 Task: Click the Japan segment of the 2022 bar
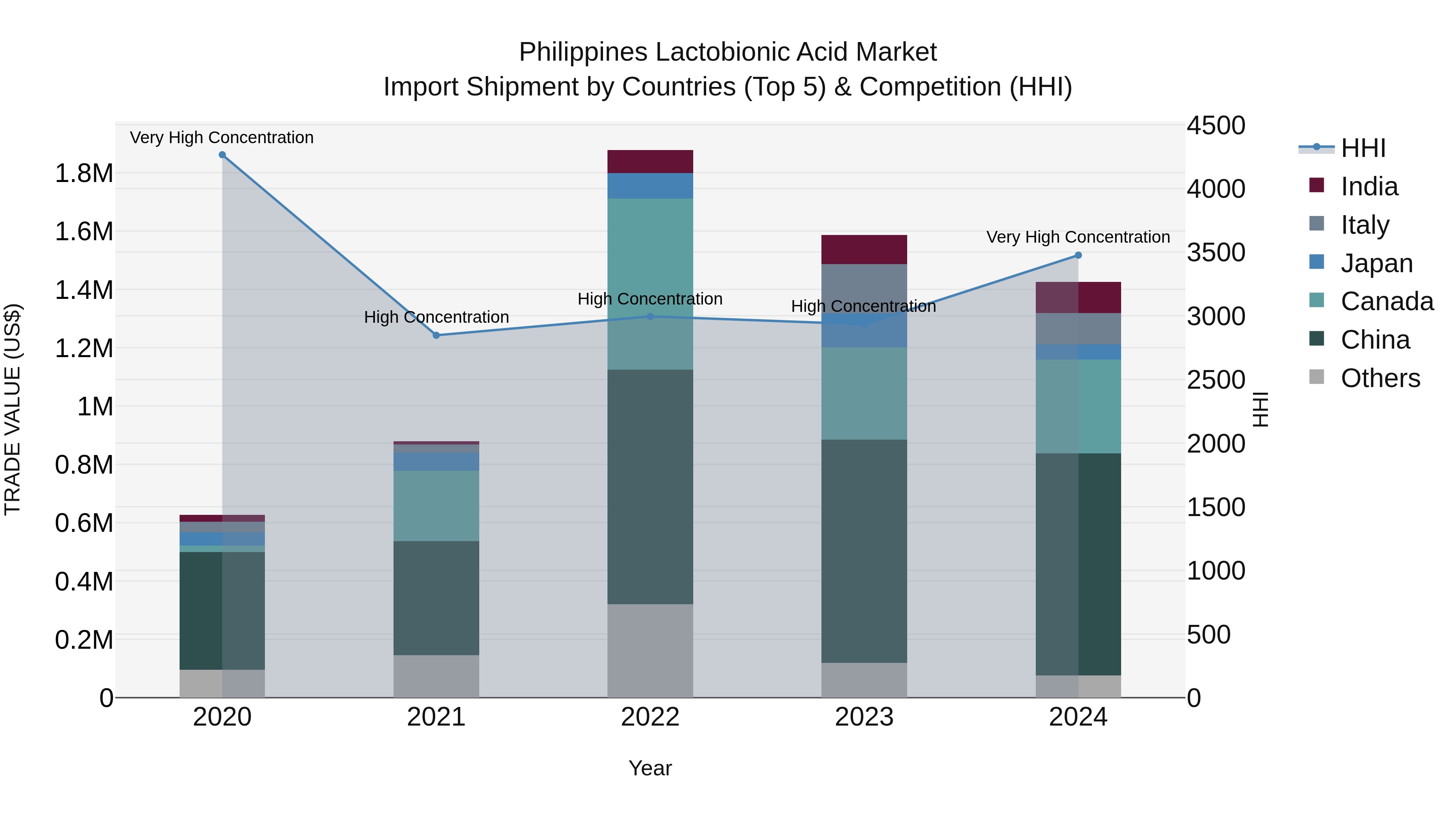pos(650,186)
